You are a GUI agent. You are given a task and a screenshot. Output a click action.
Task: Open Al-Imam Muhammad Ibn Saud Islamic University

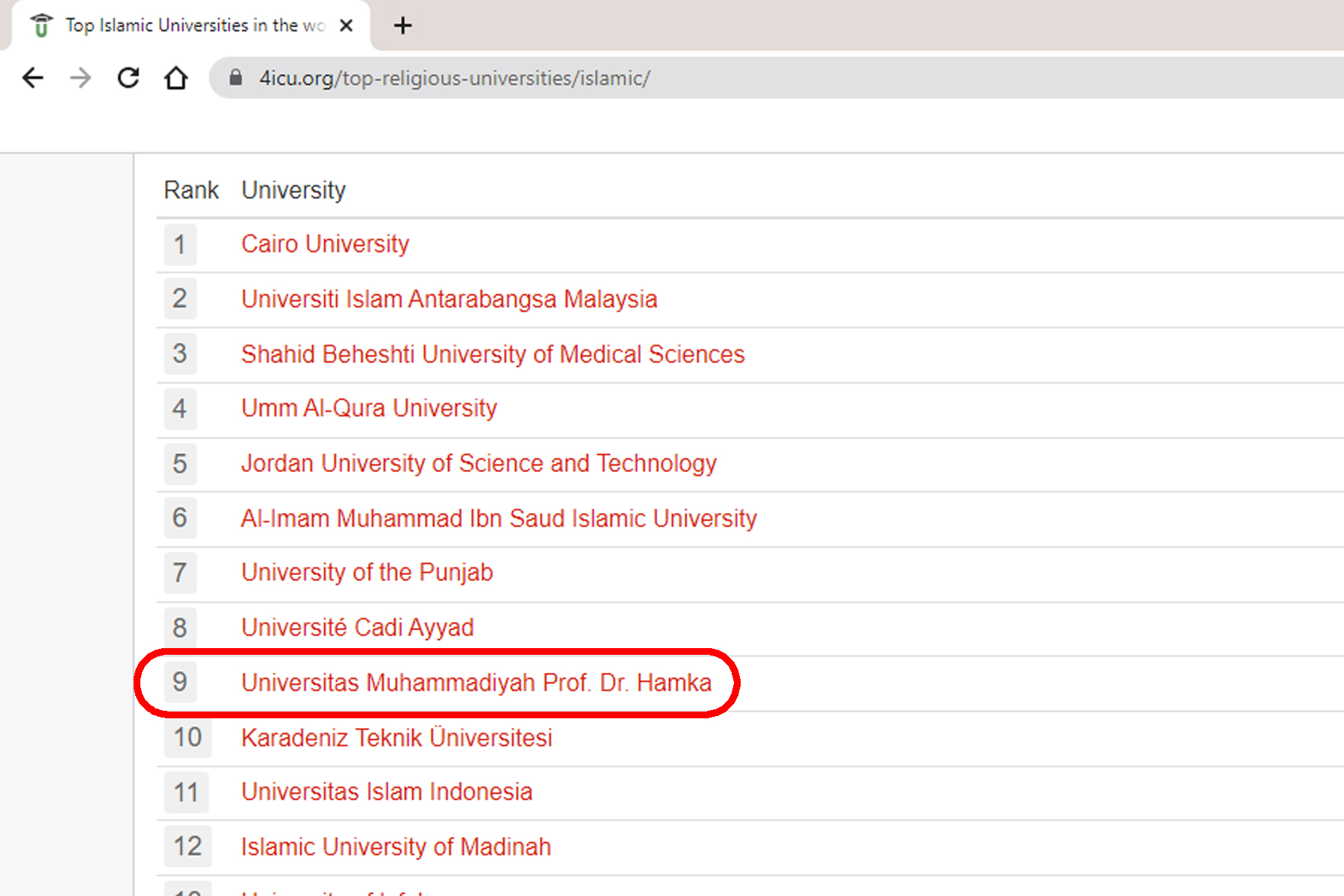coord(499,518)
